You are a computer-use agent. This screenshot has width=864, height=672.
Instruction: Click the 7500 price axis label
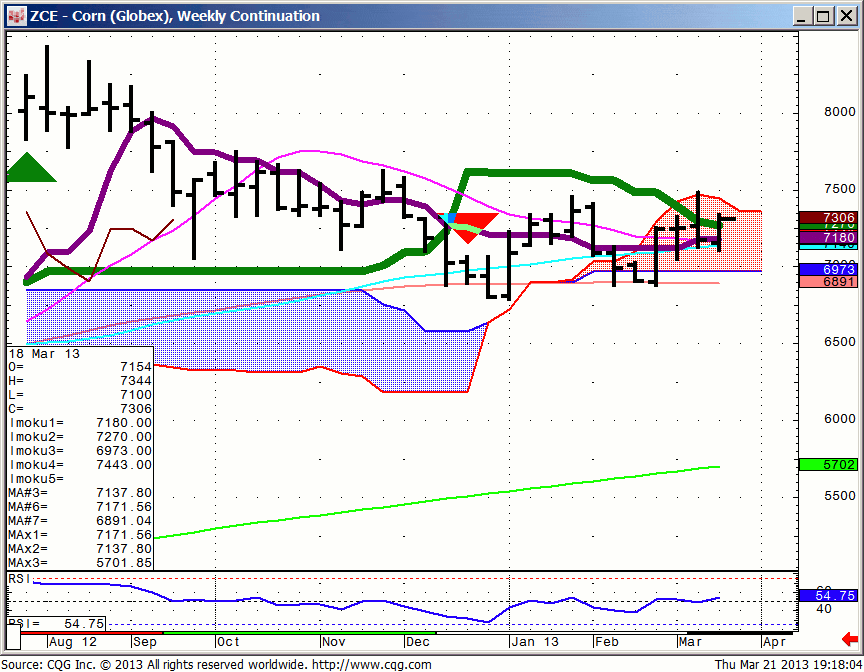(840, 189)
